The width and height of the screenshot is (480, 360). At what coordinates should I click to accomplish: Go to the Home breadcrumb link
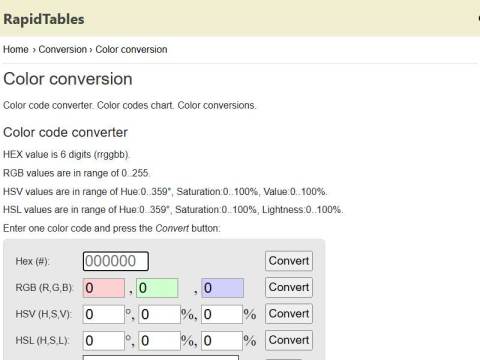coord(16,49)
